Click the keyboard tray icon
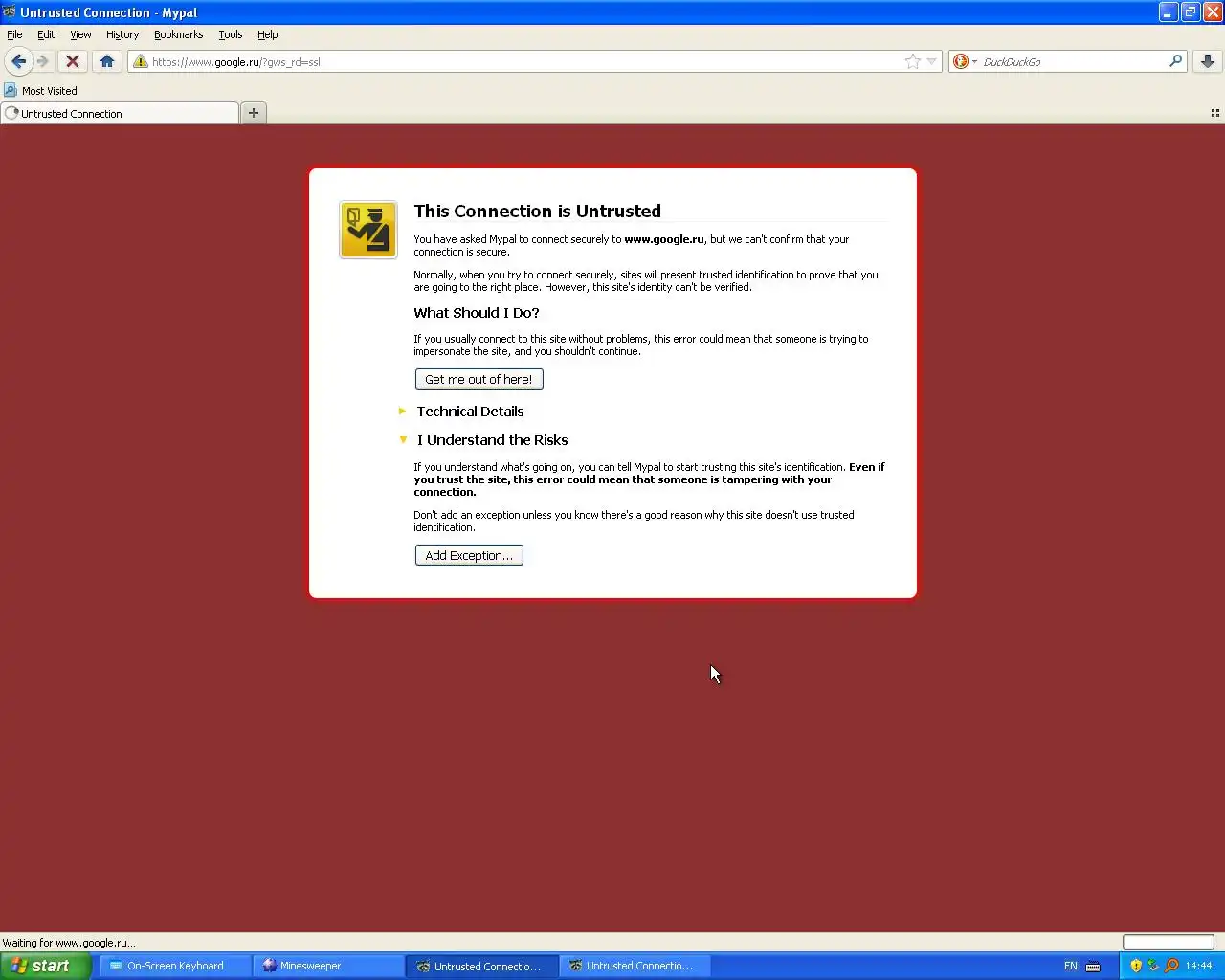 coord(1093,966)
